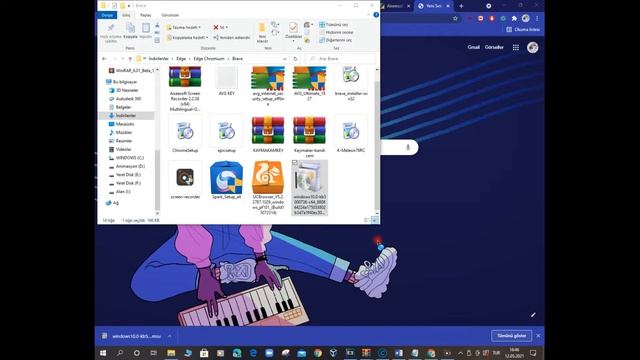Refresh the Explorer folder view
The height and width of the screenshot is (360, 640).
point(295,59)
